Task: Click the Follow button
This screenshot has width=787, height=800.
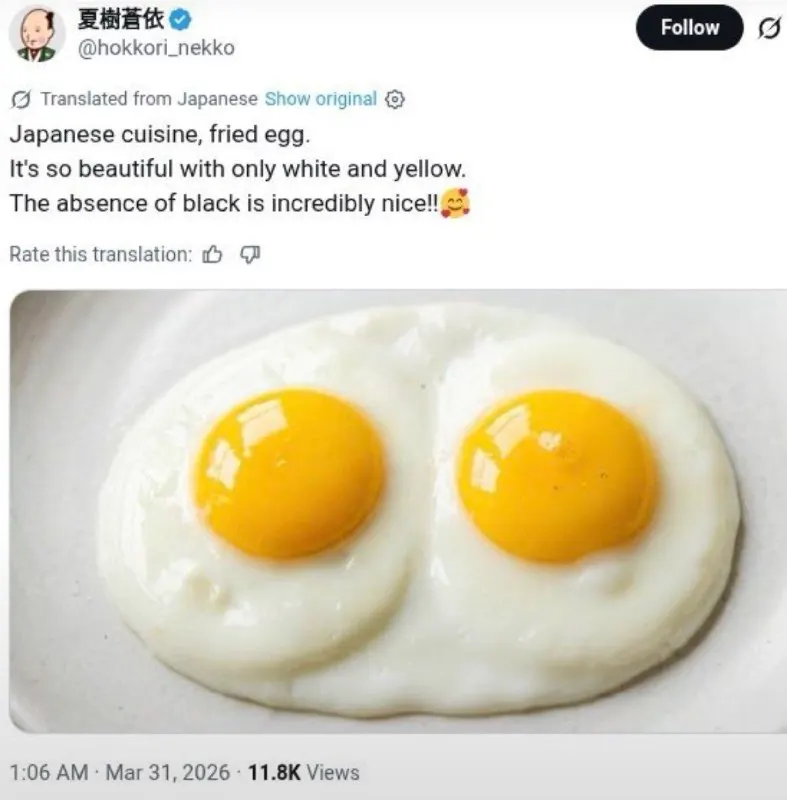Action: coord(689,28)
